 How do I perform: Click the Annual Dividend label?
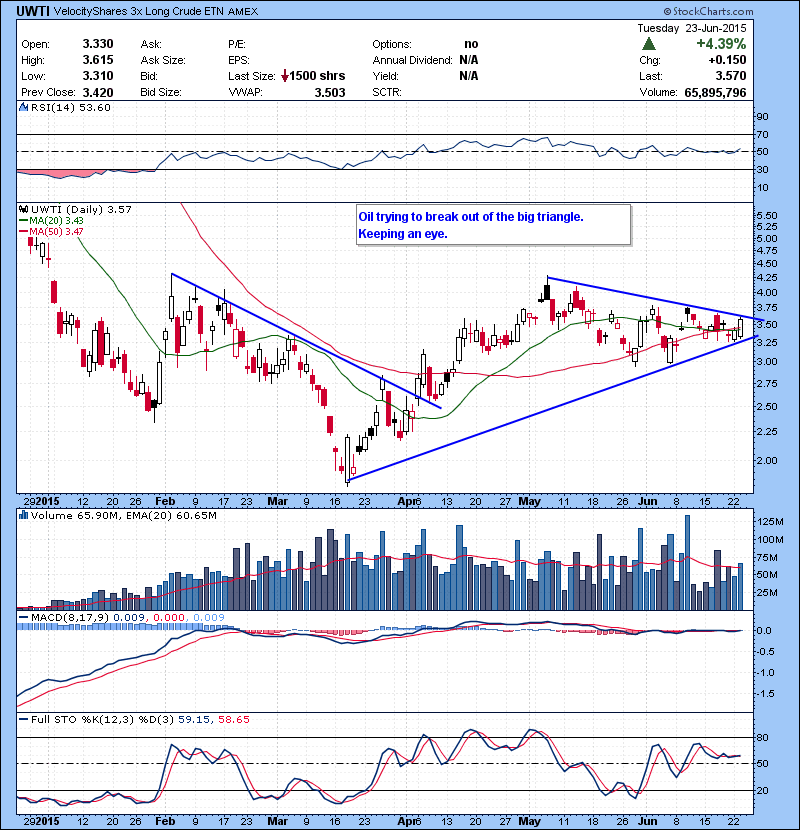click(412, 60)
